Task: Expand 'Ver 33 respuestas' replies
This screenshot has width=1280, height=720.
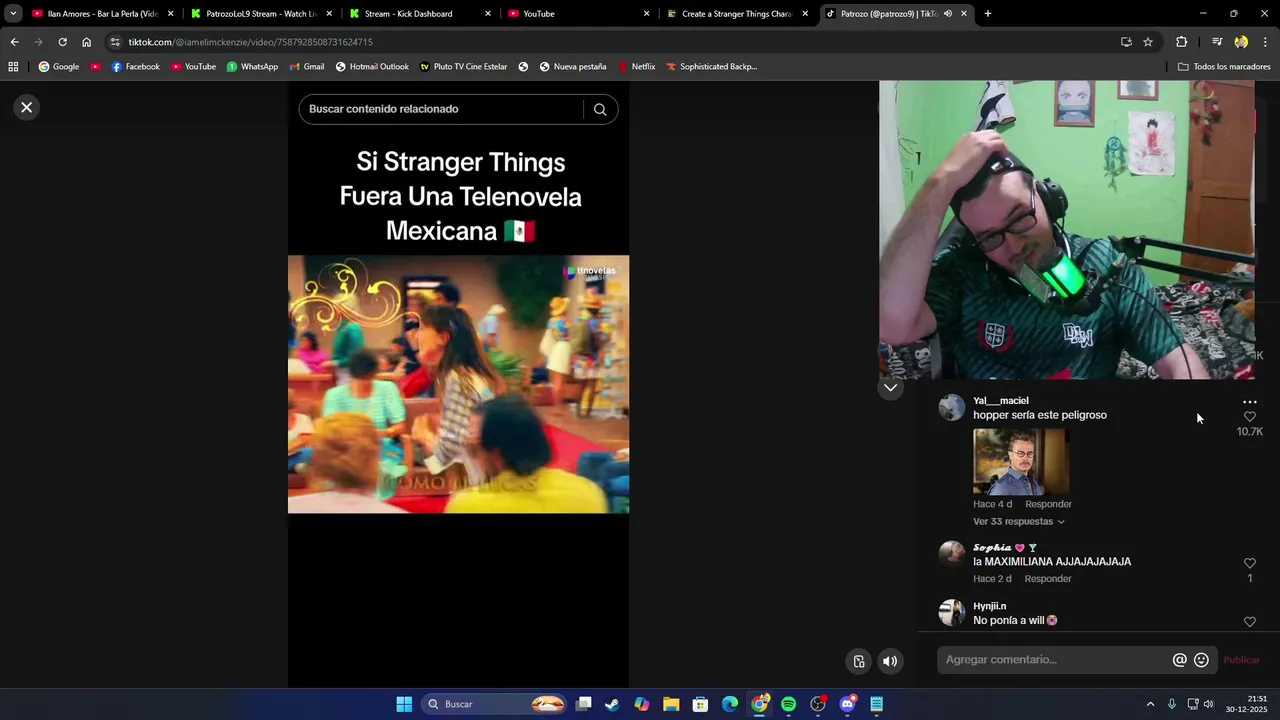Action: (x=1019, y=522)
